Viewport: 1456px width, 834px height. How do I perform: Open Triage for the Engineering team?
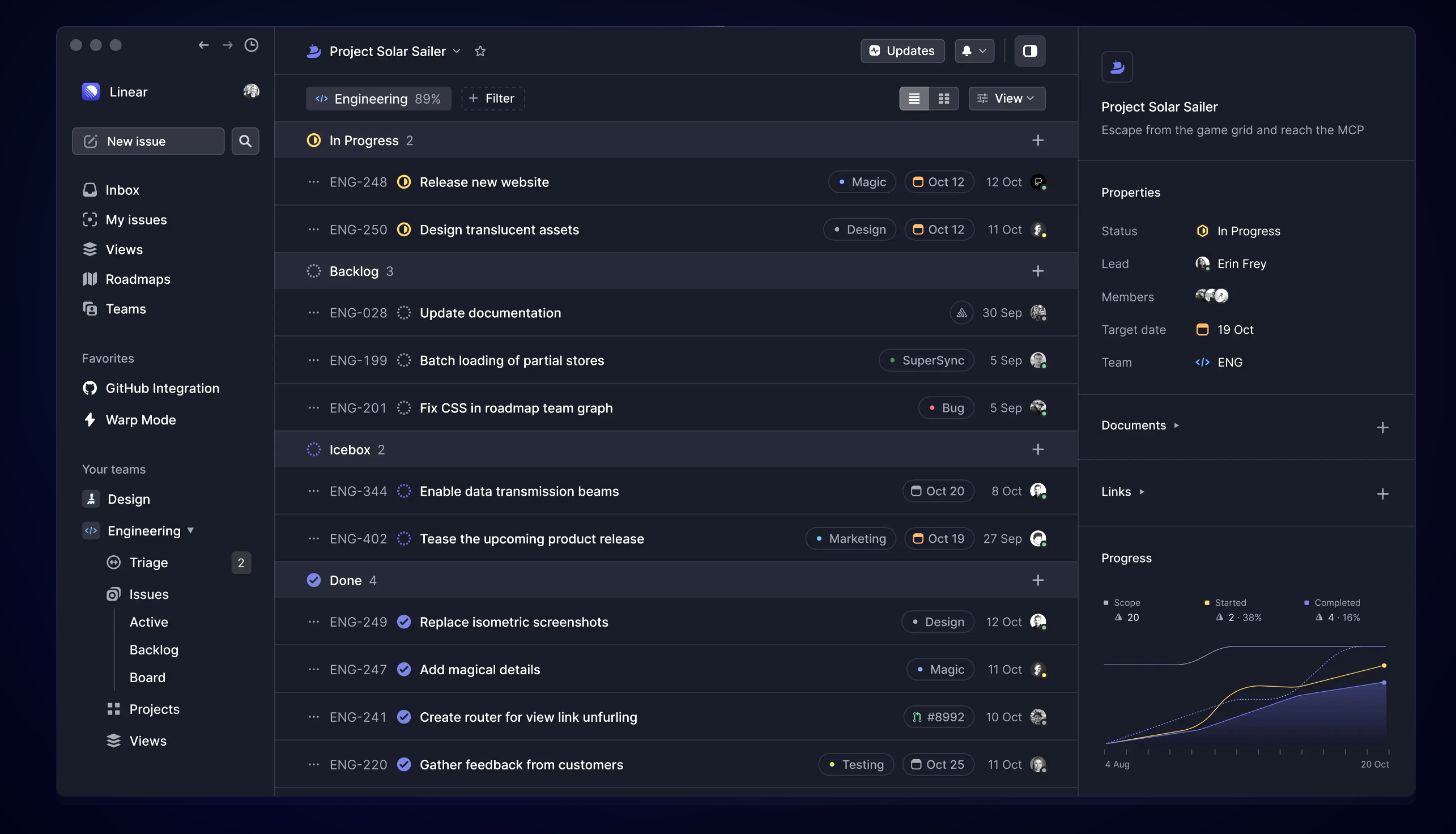(x=148, y=563)
